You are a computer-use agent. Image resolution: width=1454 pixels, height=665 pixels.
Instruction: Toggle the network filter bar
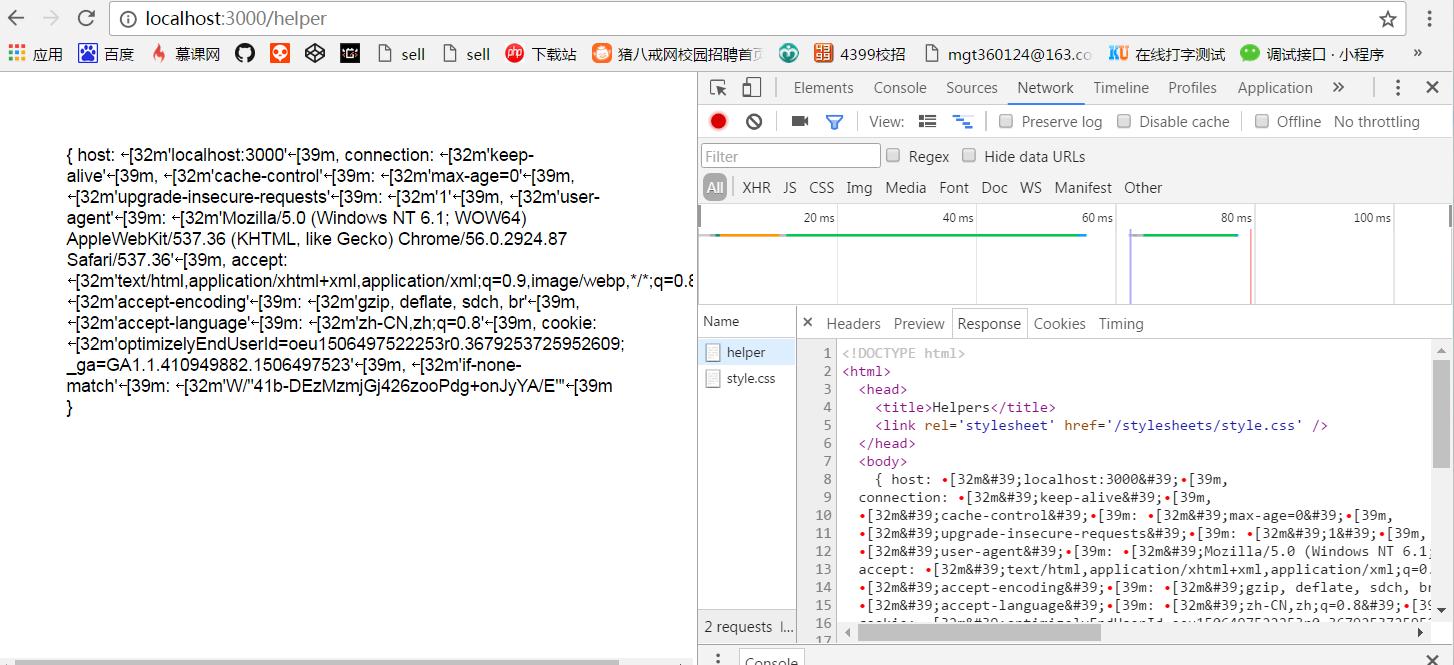tap(834, 121)
